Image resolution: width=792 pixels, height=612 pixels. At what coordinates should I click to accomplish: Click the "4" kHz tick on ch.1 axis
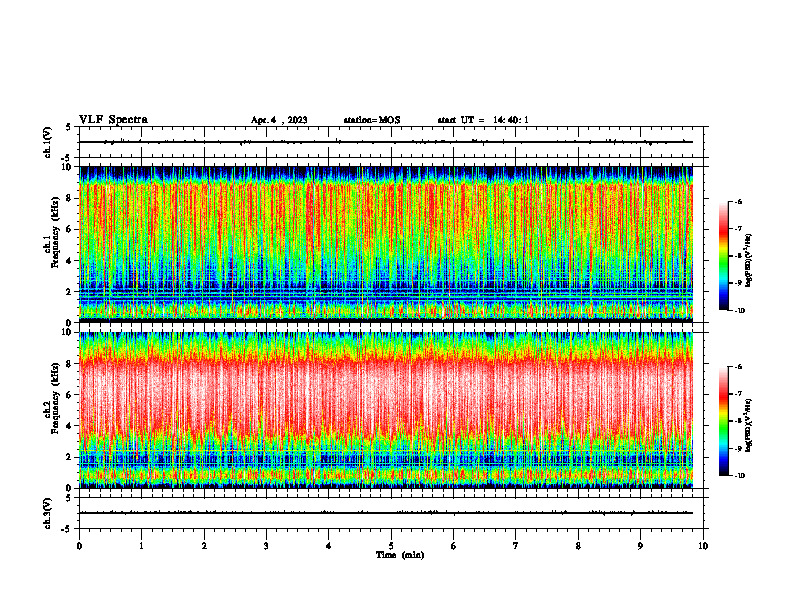coord(70,261)
